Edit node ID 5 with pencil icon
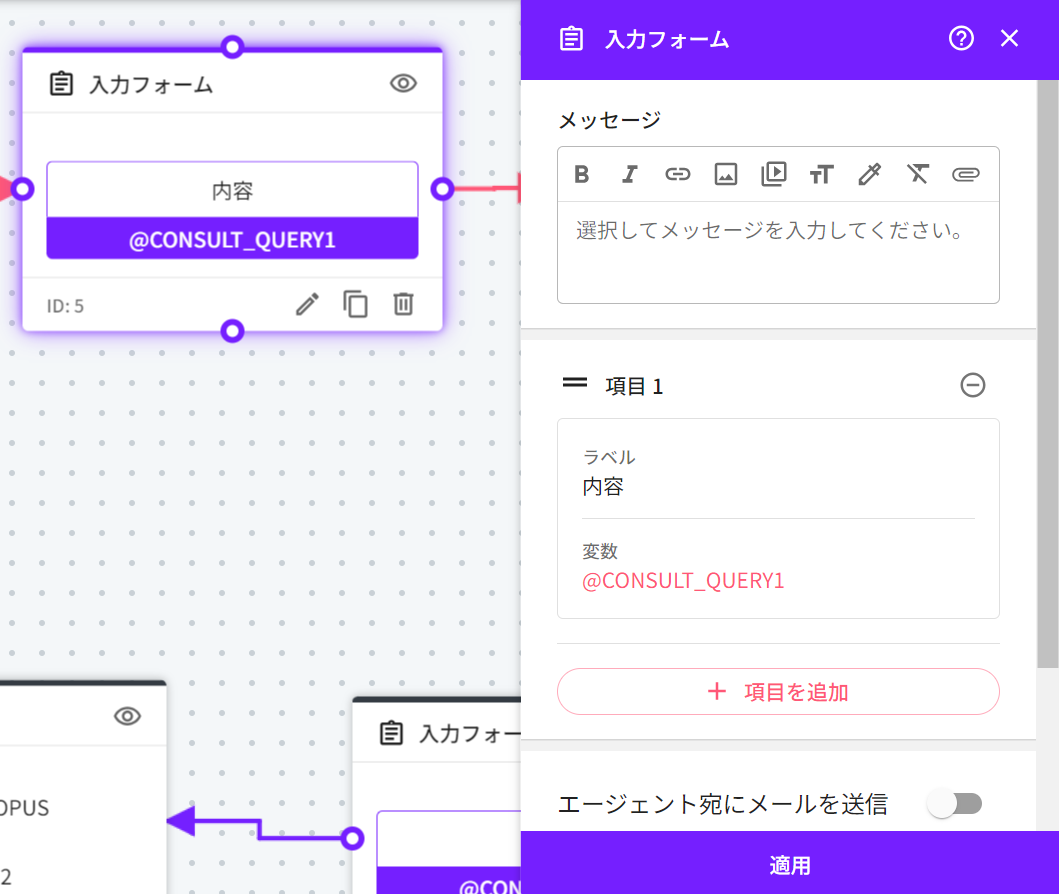This screenshot has width=1059, height=894. point(307,304)
